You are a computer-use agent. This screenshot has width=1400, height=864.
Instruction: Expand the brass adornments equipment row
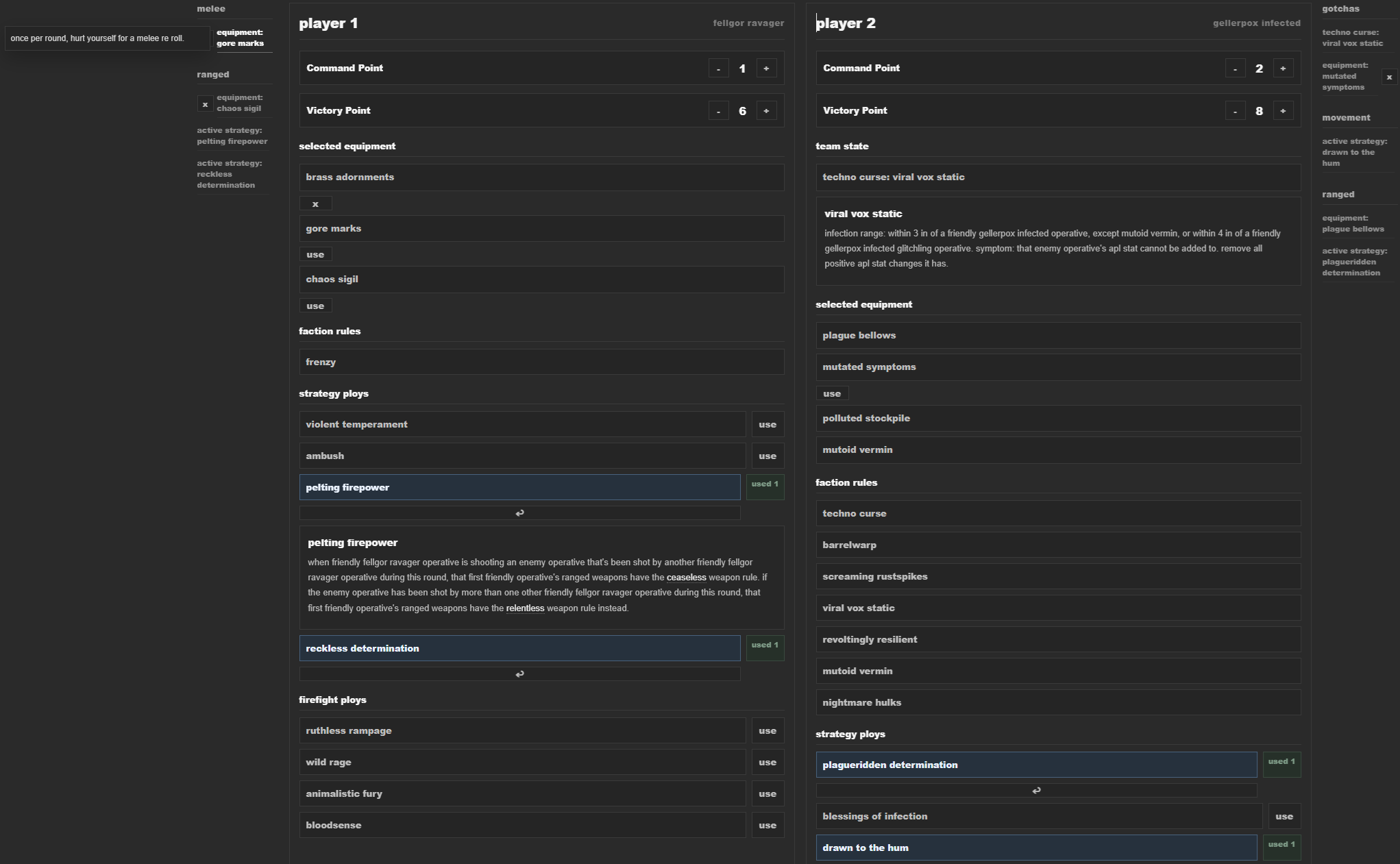pos(541,177)
